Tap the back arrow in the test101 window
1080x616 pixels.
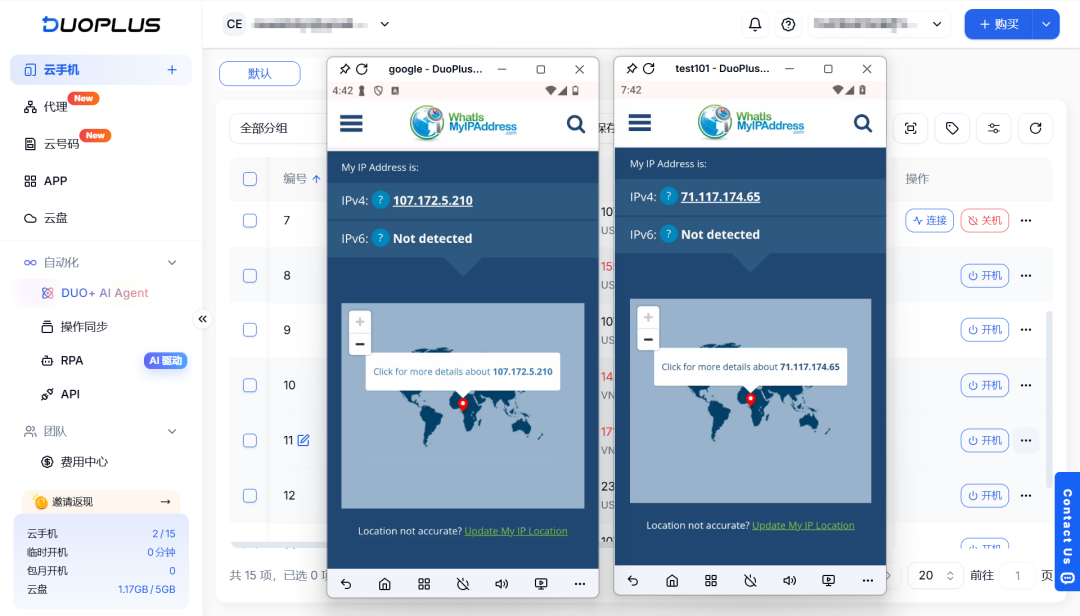(x=633, y=581)
